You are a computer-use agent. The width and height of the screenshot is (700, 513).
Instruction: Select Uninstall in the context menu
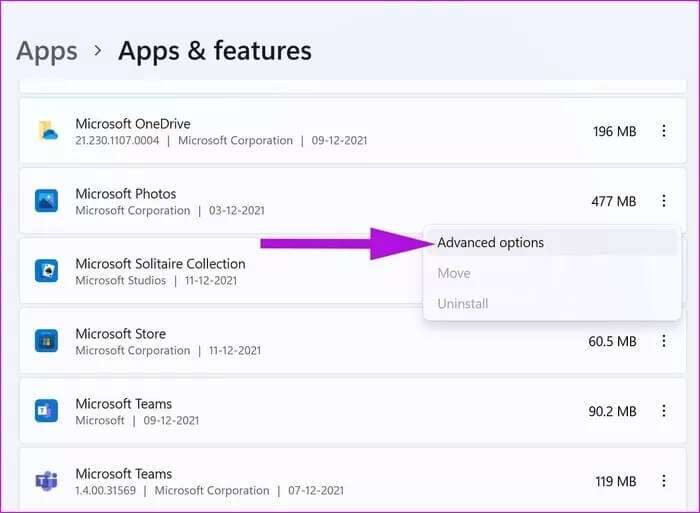(552, 304)
